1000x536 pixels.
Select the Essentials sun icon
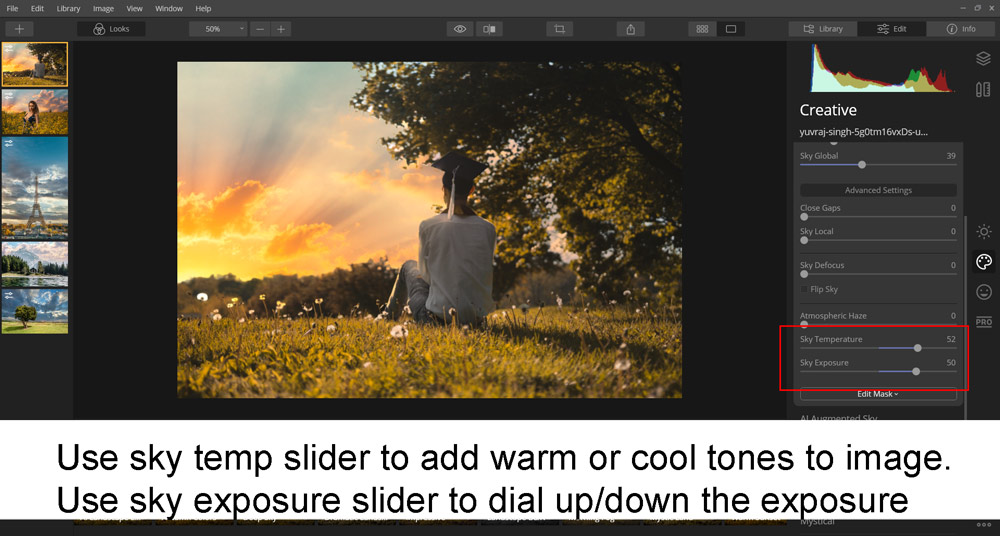984,232
